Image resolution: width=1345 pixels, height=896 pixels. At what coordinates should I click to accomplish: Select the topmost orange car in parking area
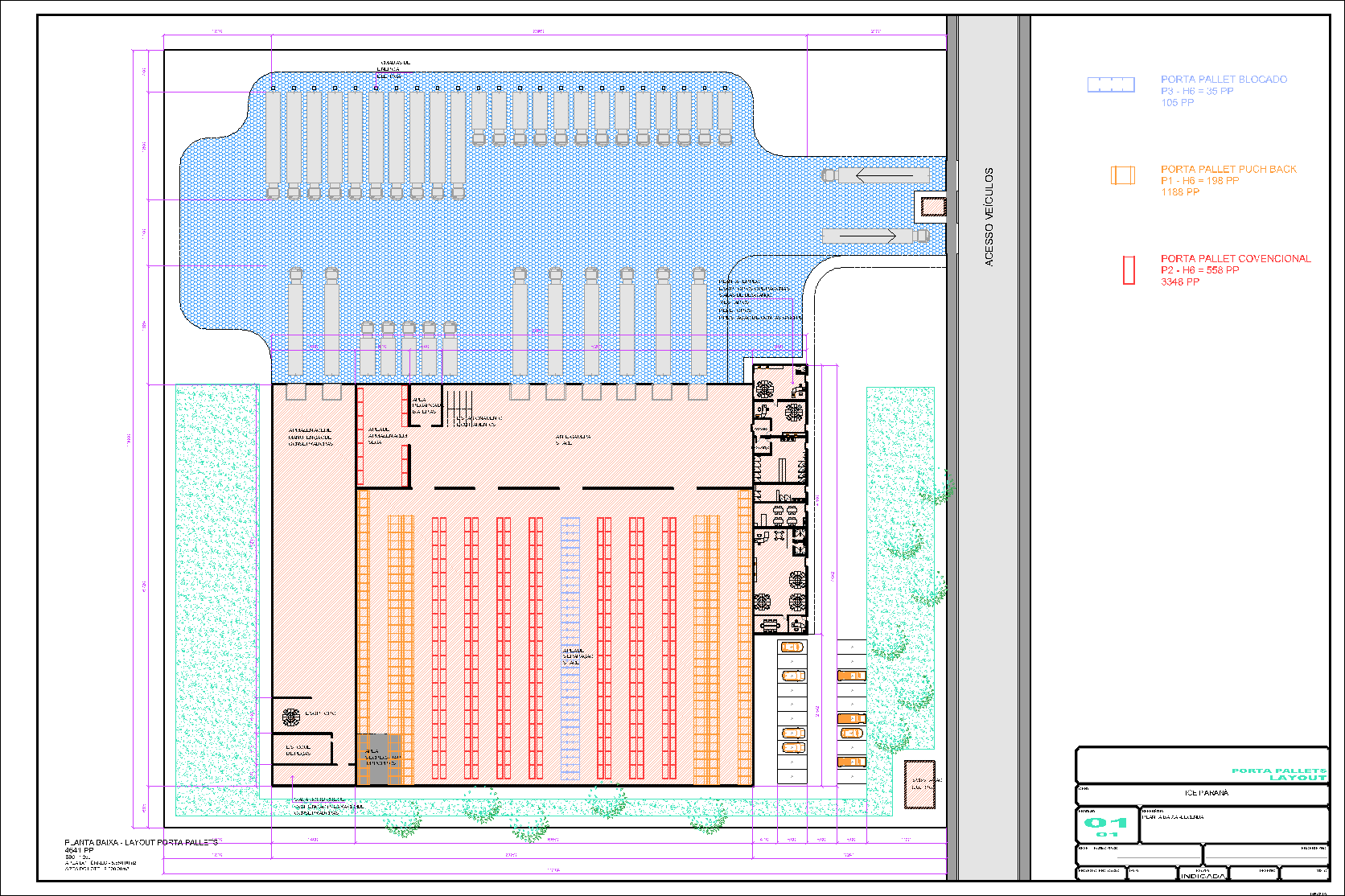click(792, 647)
